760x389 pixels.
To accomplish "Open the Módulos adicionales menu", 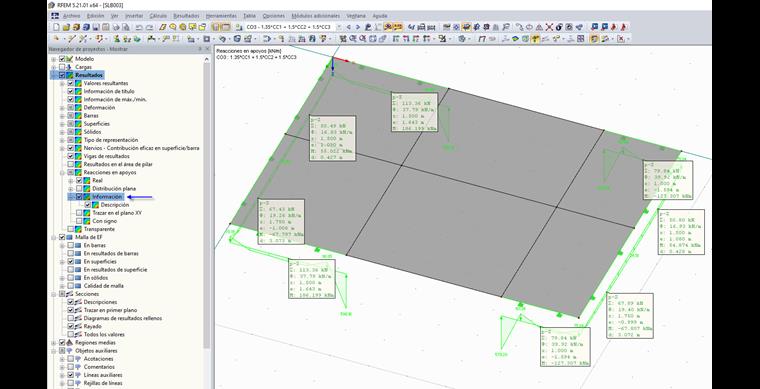I will [x=315, y=16].
